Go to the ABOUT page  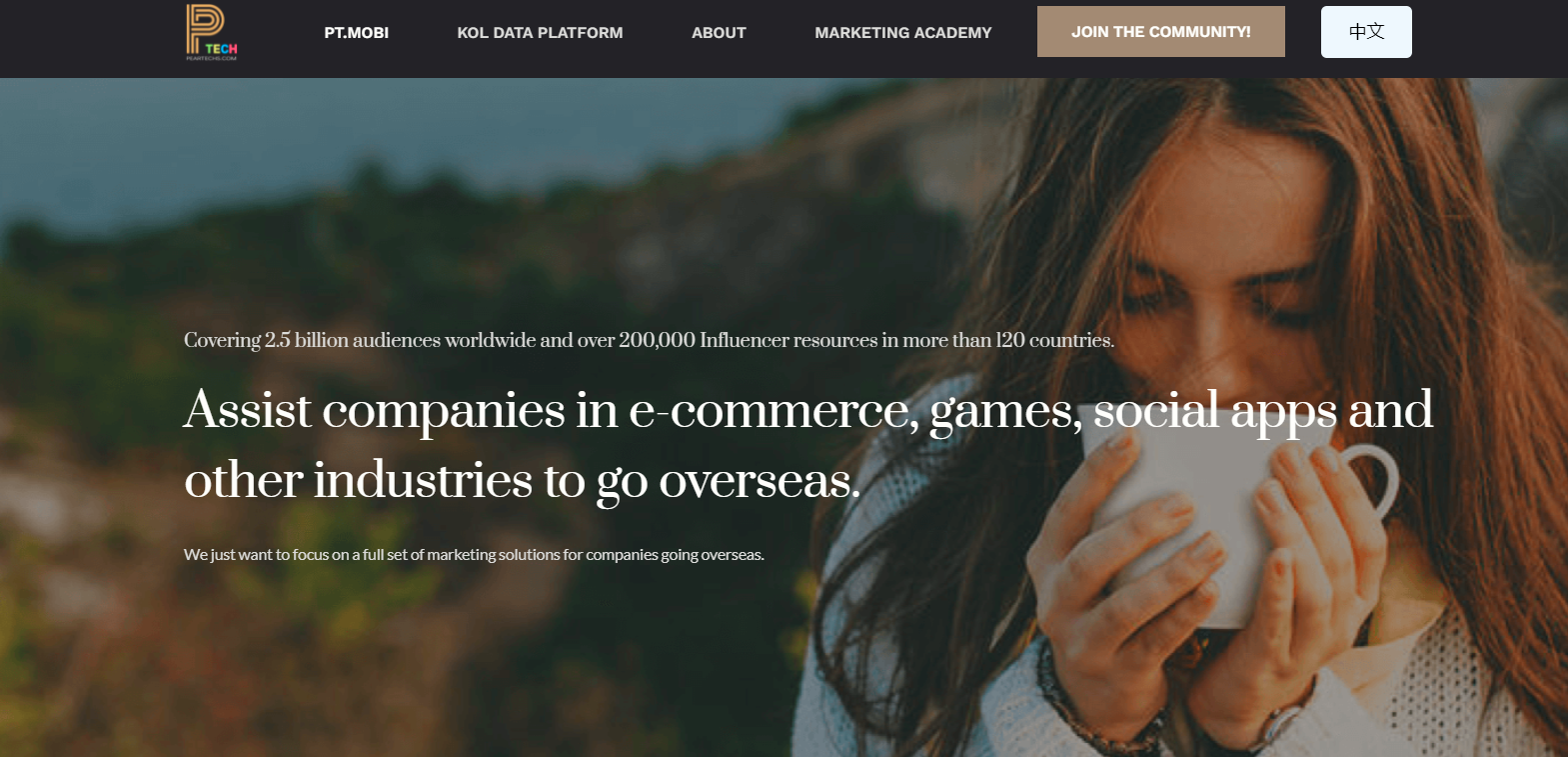pos(719,32)
